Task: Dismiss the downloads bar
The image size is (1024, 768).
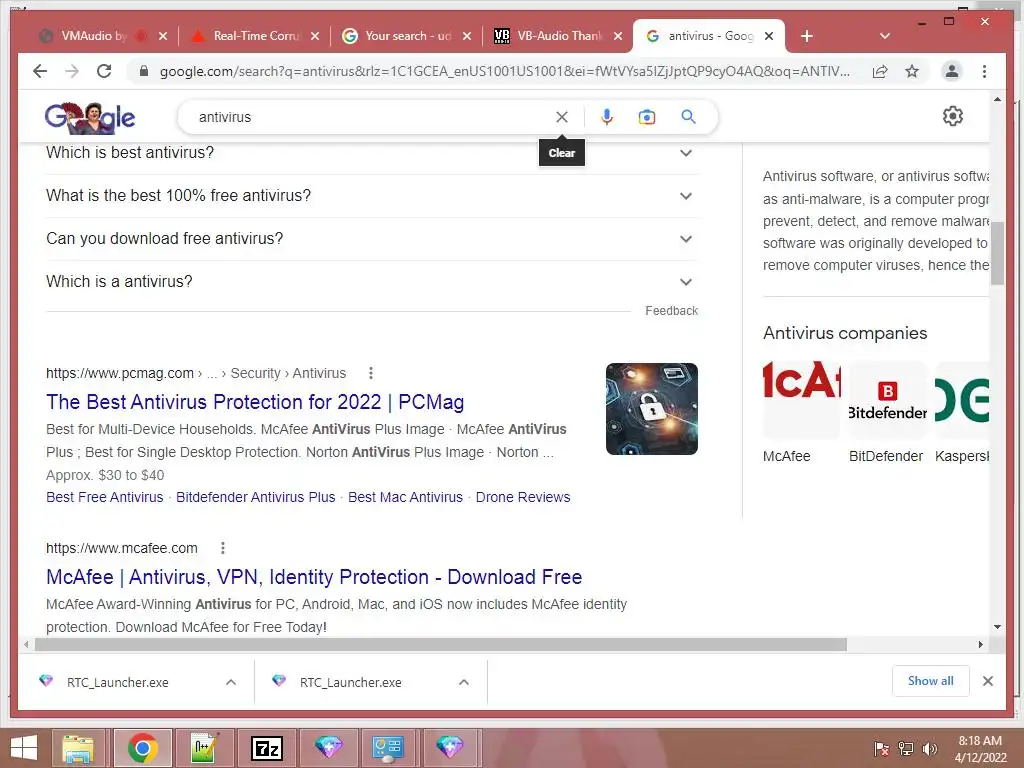Action: click(987, 681)
